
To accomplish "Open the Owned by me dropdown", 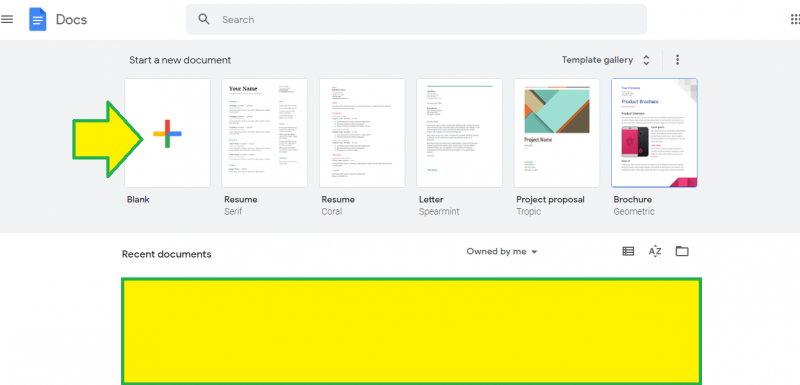I will pyautogui.click(x=502, y=251).
